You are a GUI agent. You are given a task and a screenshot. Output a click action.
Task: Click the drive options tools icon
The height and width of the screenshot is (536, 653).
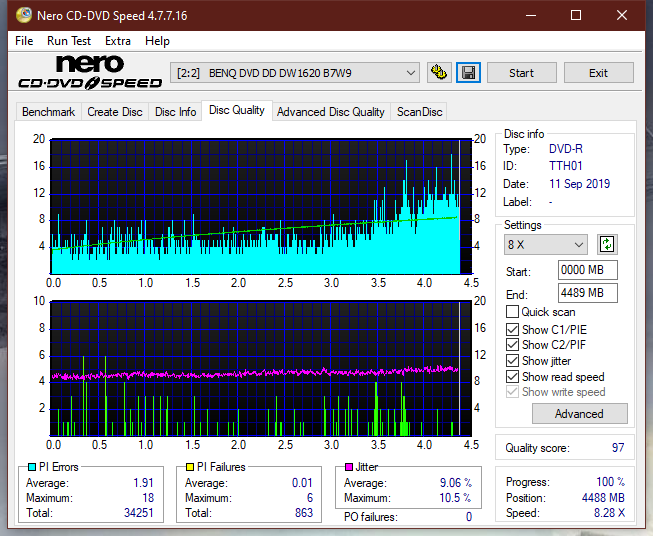click(x=439, y=73)
